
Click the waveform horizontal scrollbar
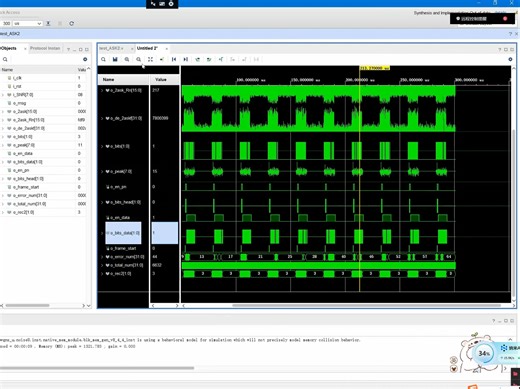tap(367, 305)
